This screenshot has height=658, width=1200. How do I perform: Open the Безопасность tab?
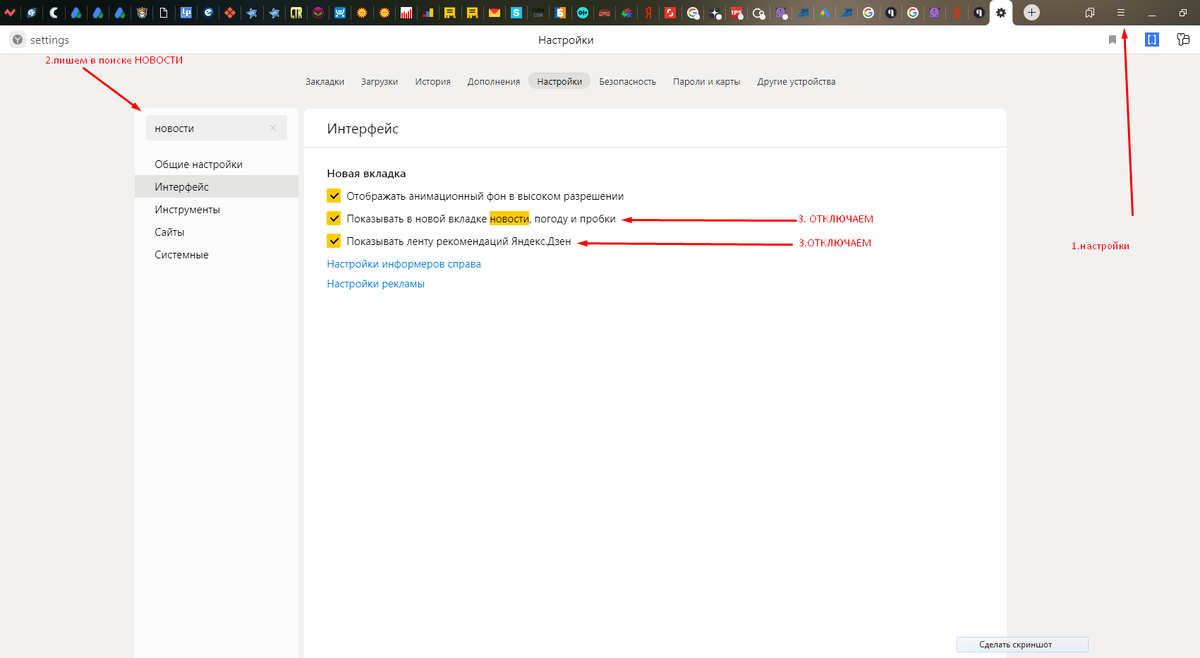[628, 82]
